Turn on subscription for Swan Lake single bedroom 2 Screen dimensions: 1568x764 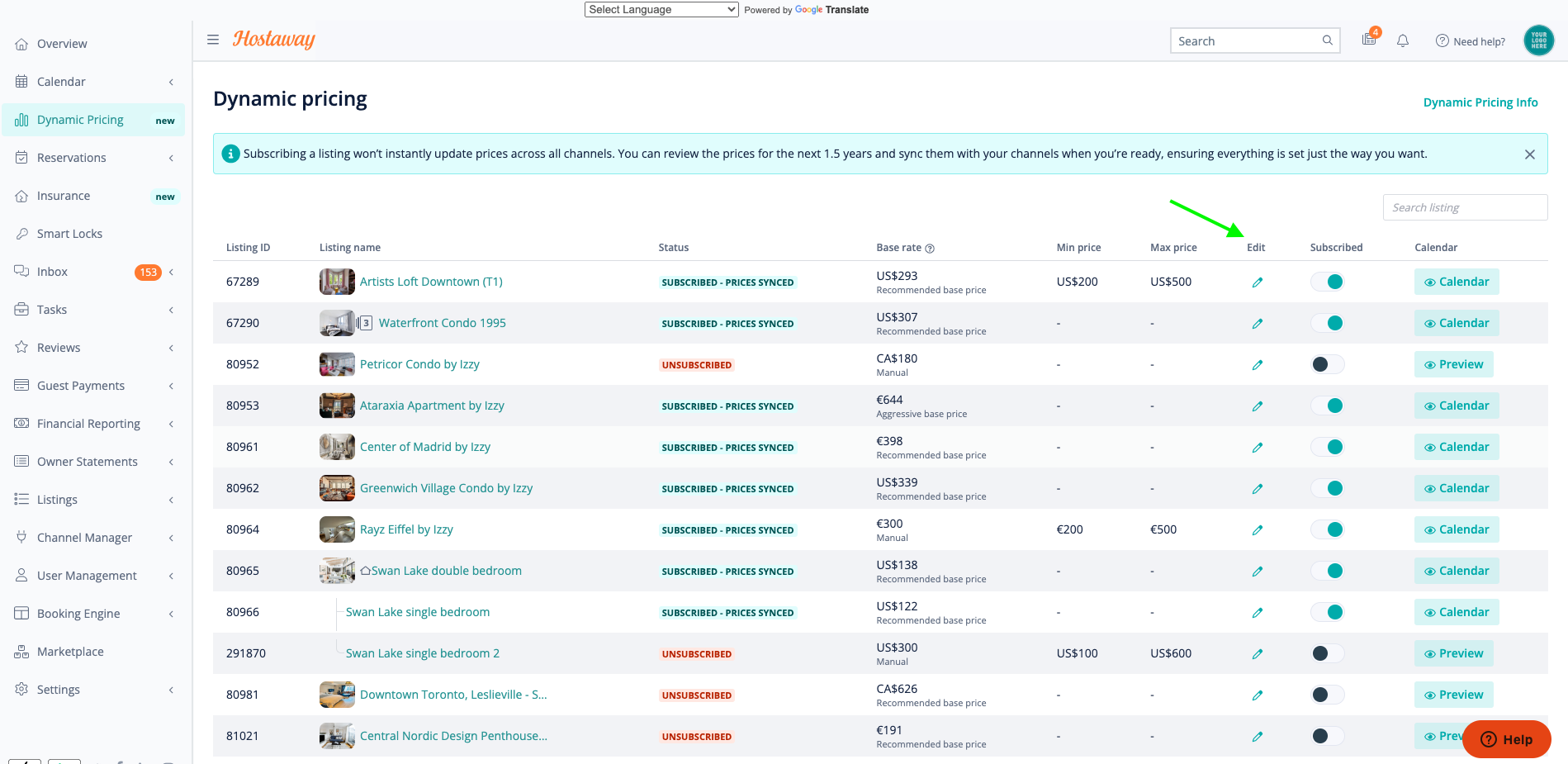1327,653
